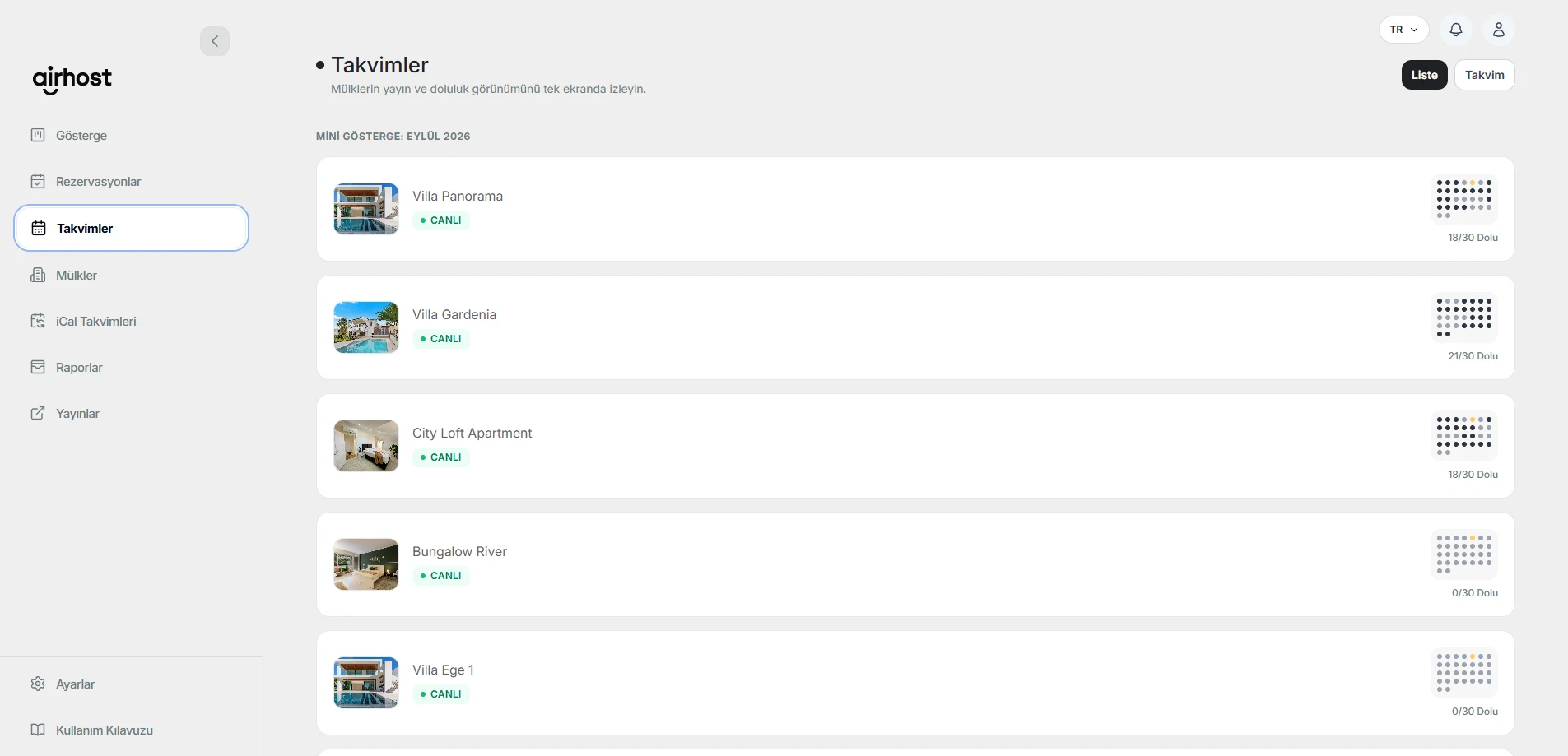The height and width of the screenshot is (756, 1568).
Task: Click the Kullanım Kılavuzu book icon
Action: pyautogui.click(x=38, y=730)
